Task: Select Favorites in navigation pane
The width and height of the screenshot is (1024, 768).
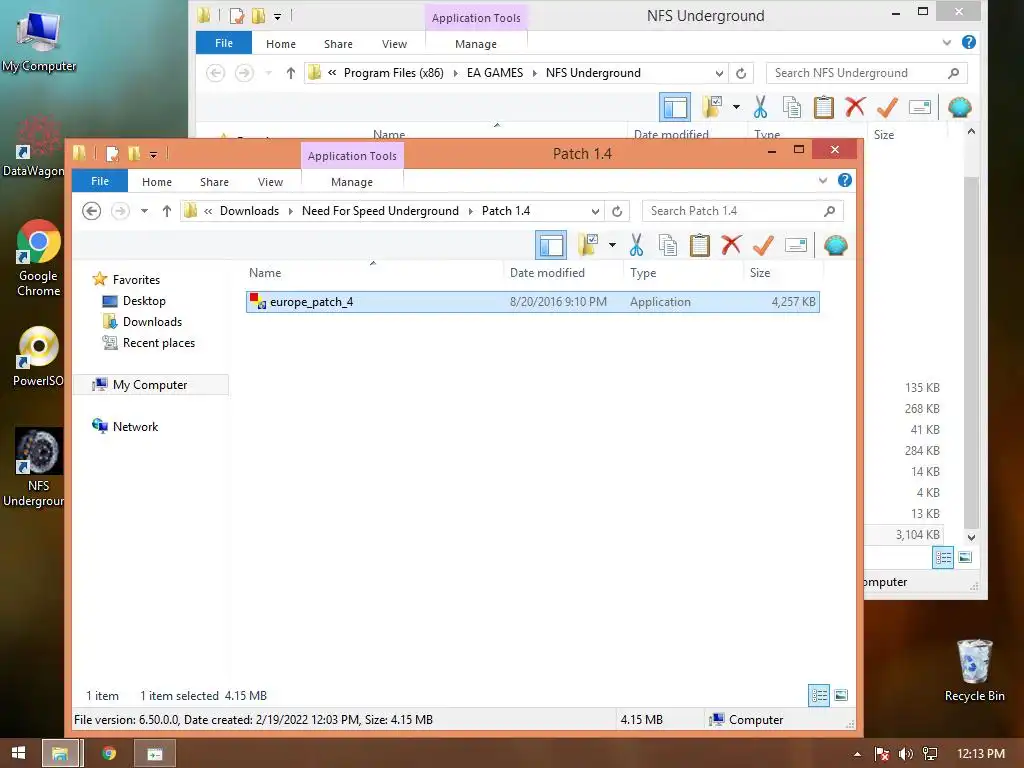Action: 136,280
